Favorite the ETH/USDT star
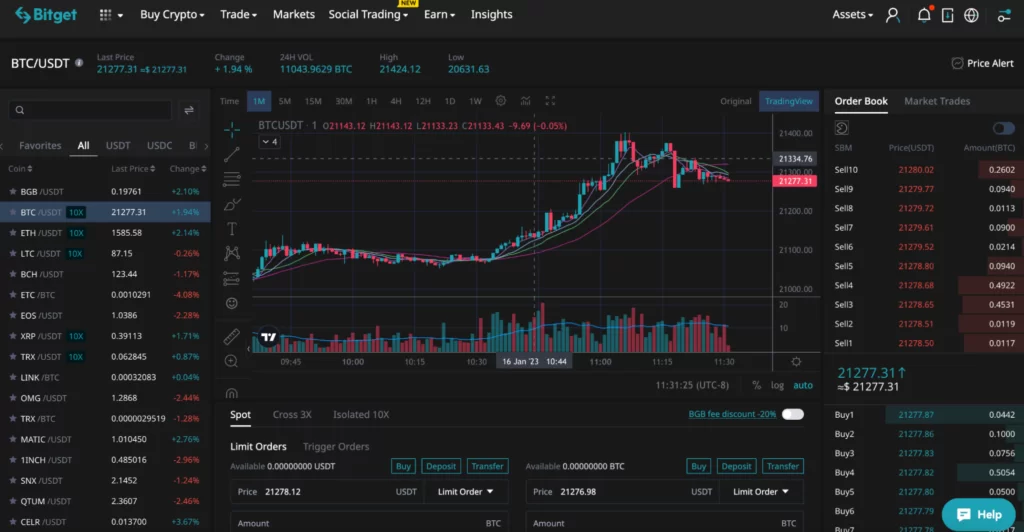The image size is (1024, 532). (x=12, y=232)
